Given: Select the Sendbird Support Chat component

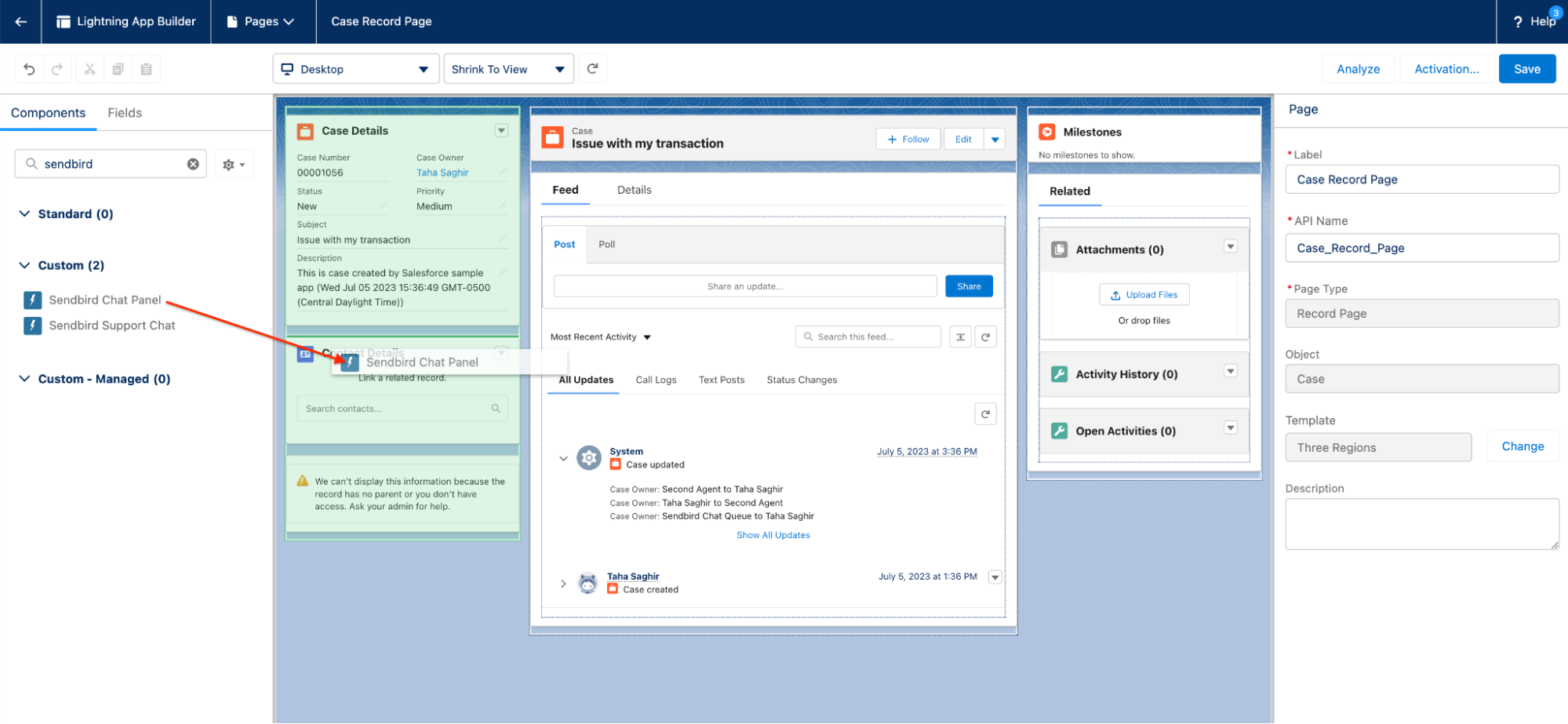Looking at the screenshot, I should coord(111,326).
